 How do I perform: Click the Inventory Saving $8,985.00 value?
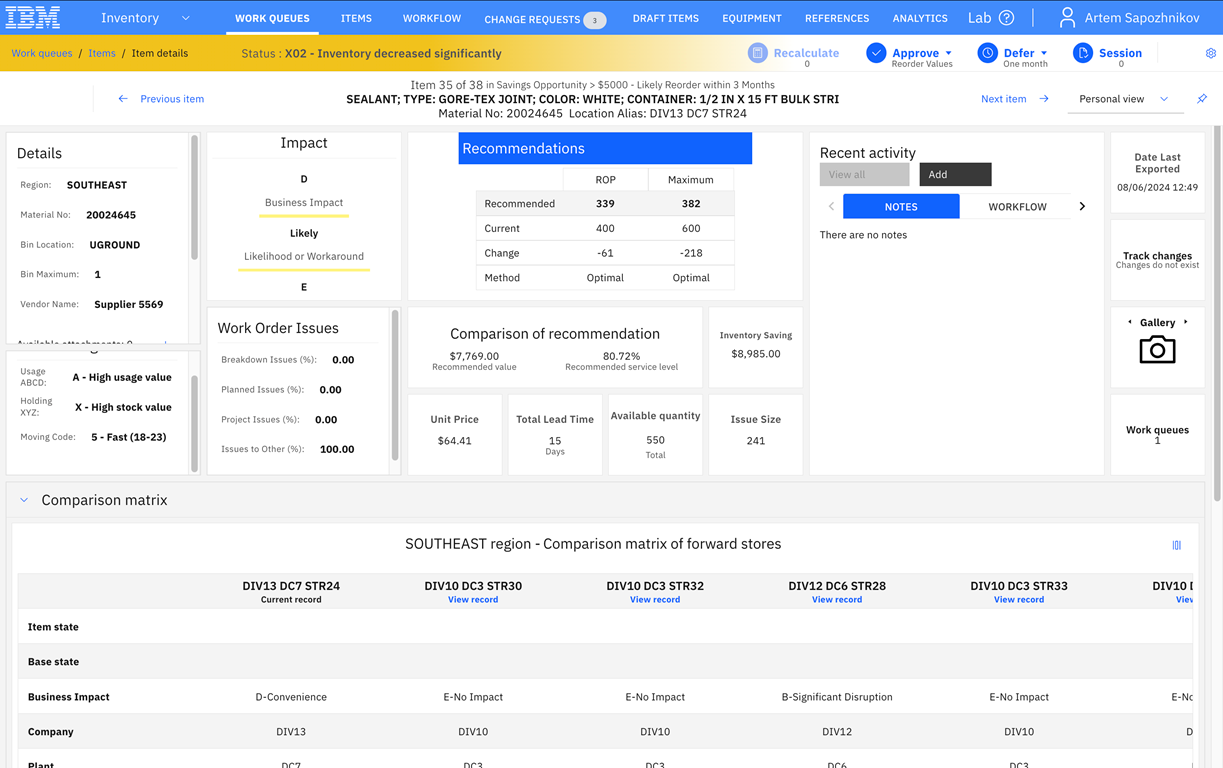coord(756,353)
